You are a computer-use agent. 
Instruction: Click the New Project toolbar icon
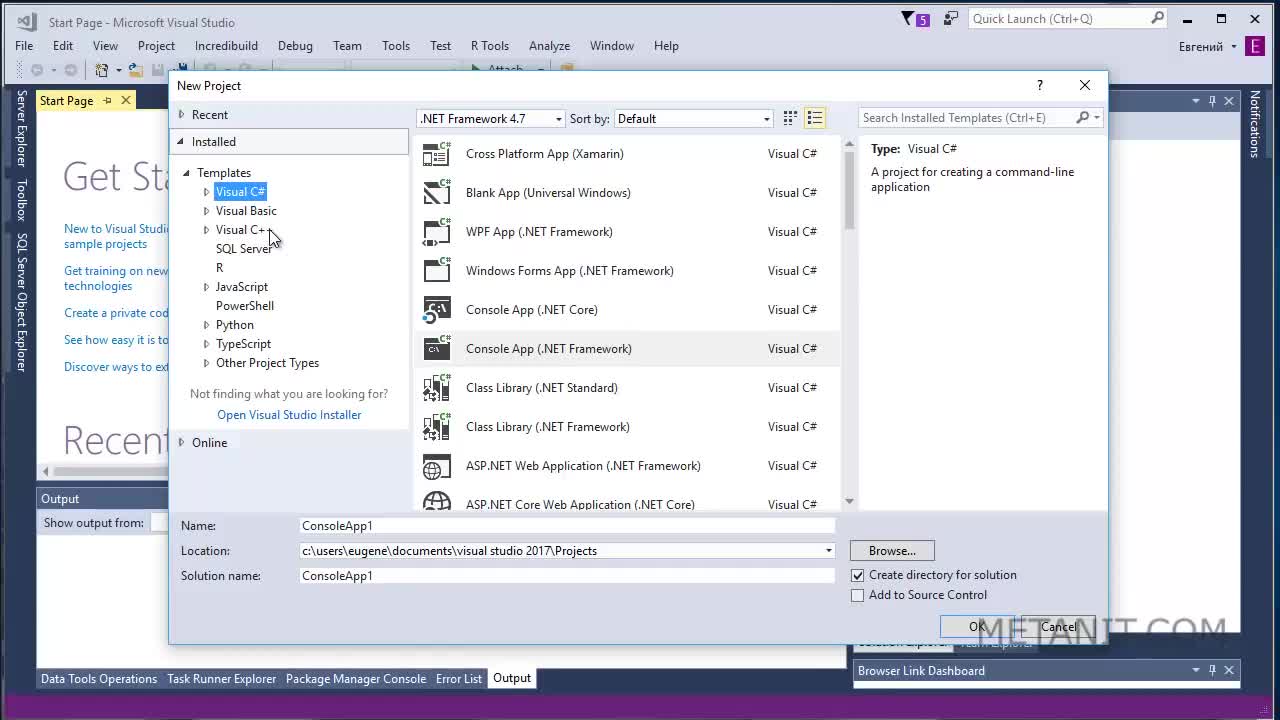point(102,70)
